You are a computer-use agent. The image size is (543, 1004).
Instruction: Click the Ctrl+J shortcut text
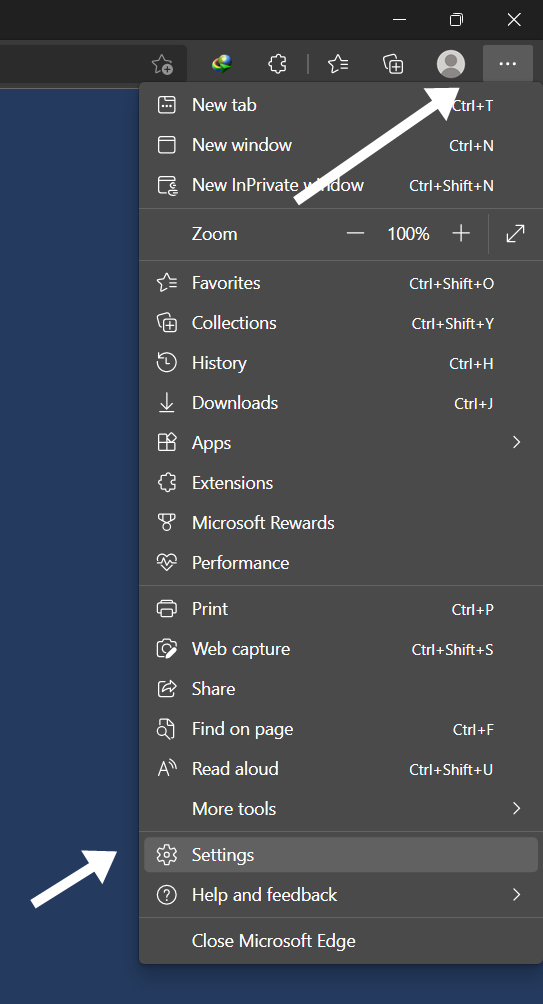[x=473, y=403]
